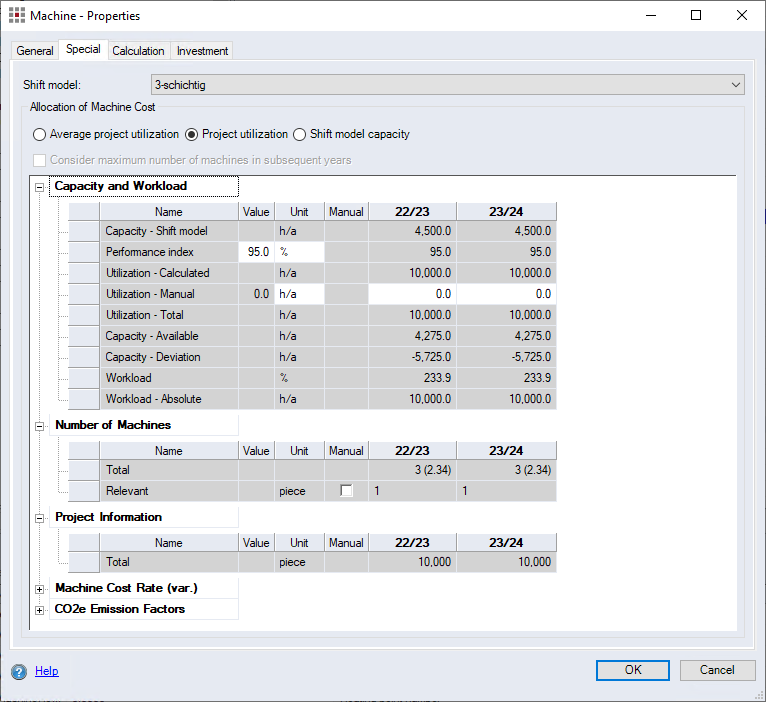Edit the Performance index value field

(x=256, y=252)
